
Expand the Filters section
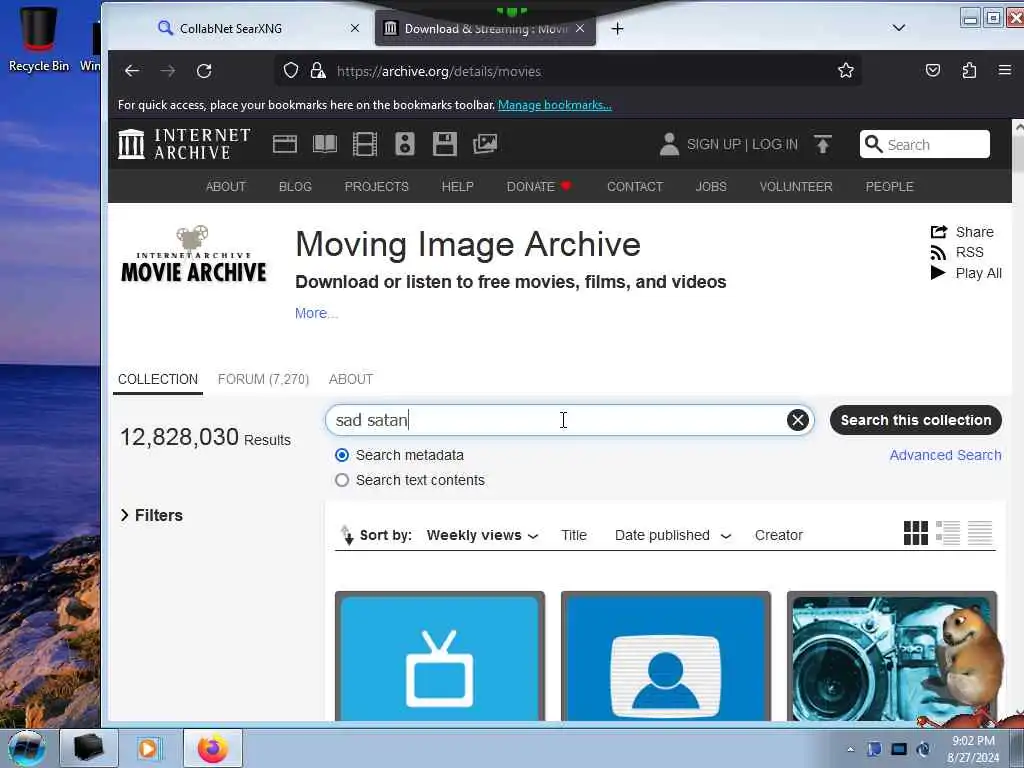tap(152, 515)
